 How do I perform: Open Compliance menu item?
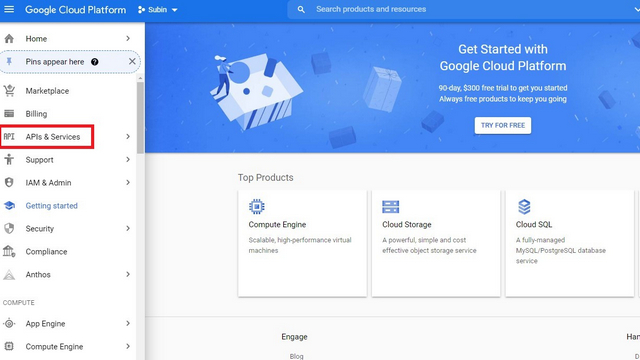pyautogui.click(x=46, y=251)
